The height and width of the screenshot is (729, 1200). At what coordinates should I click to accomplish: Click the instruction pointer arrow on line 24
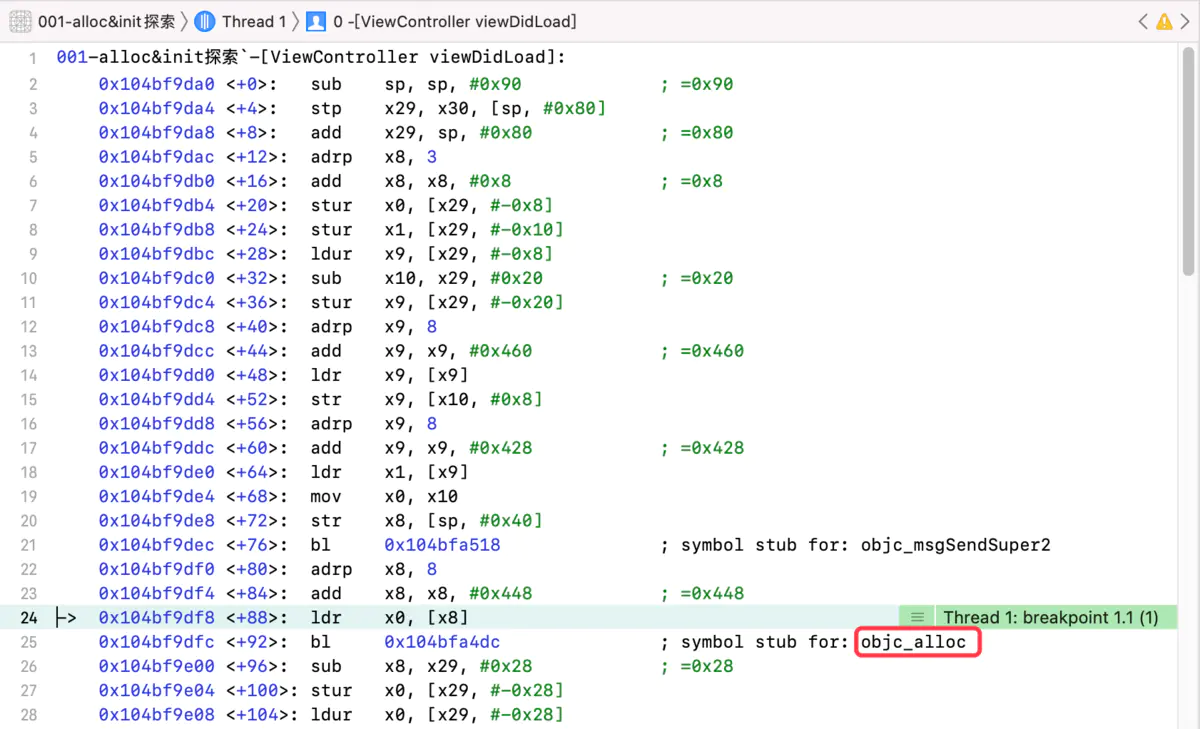click(65, 618)
